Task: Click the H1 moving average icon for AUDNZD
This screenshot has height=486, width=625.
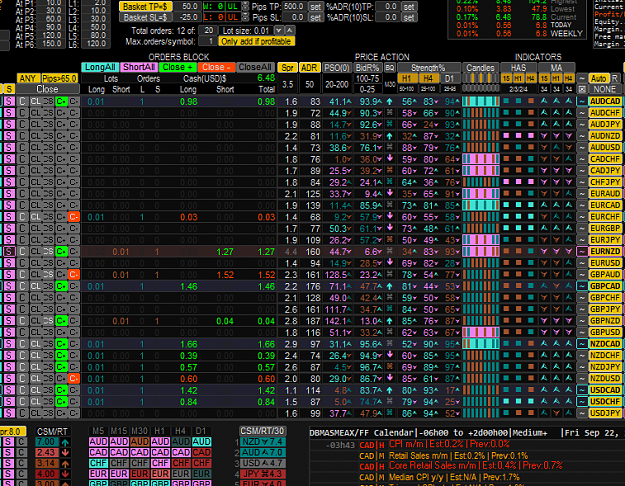Action: [556, 136]
